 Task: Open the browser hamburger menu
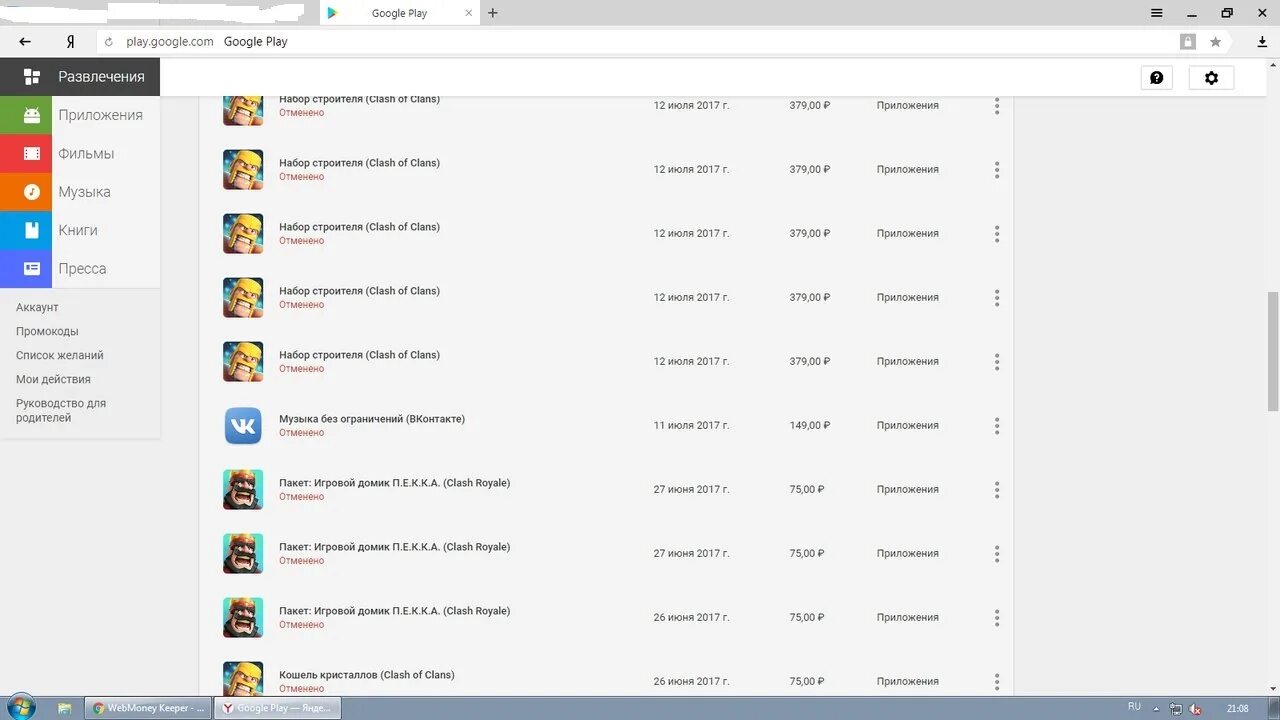coord(1157,13)
